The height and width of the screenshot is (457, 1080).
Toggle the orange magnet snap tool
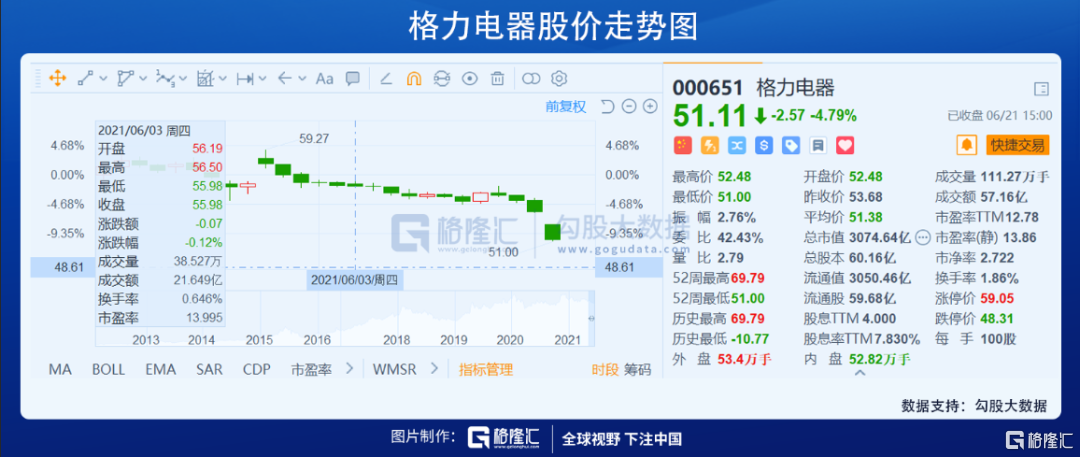pyautogui.click(x=414, y=79)
